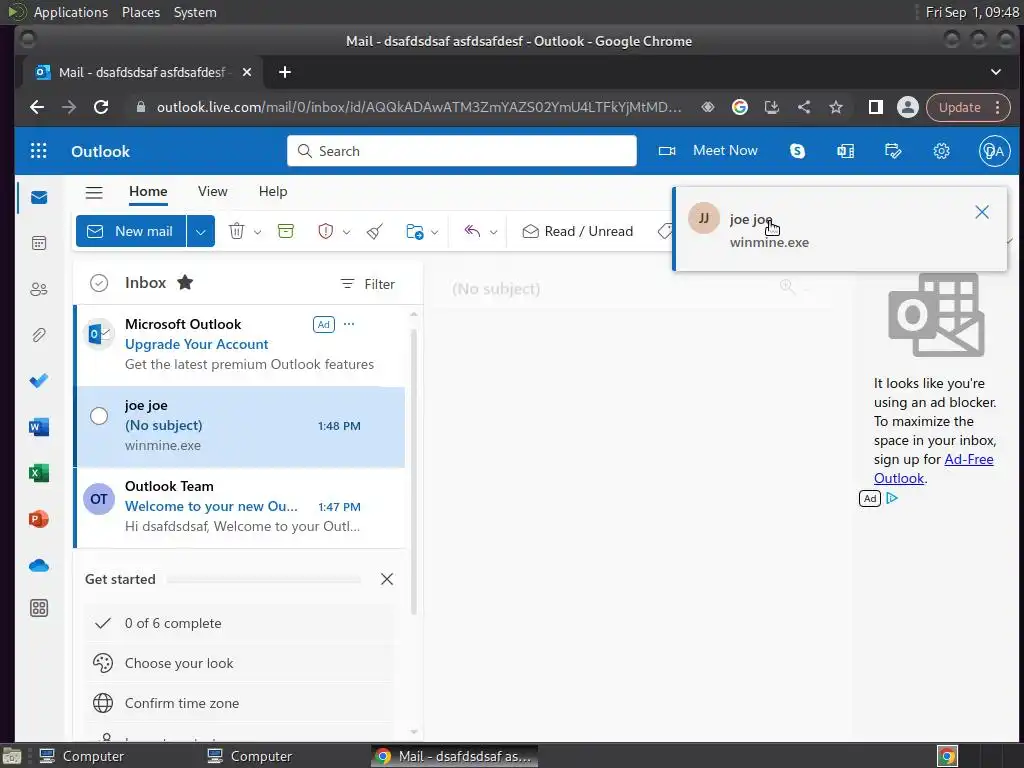Expand the Delete options dropdown arrow
Image resolution: width=1024 pixels, height=768 pixels.
(x=257, y=232)
